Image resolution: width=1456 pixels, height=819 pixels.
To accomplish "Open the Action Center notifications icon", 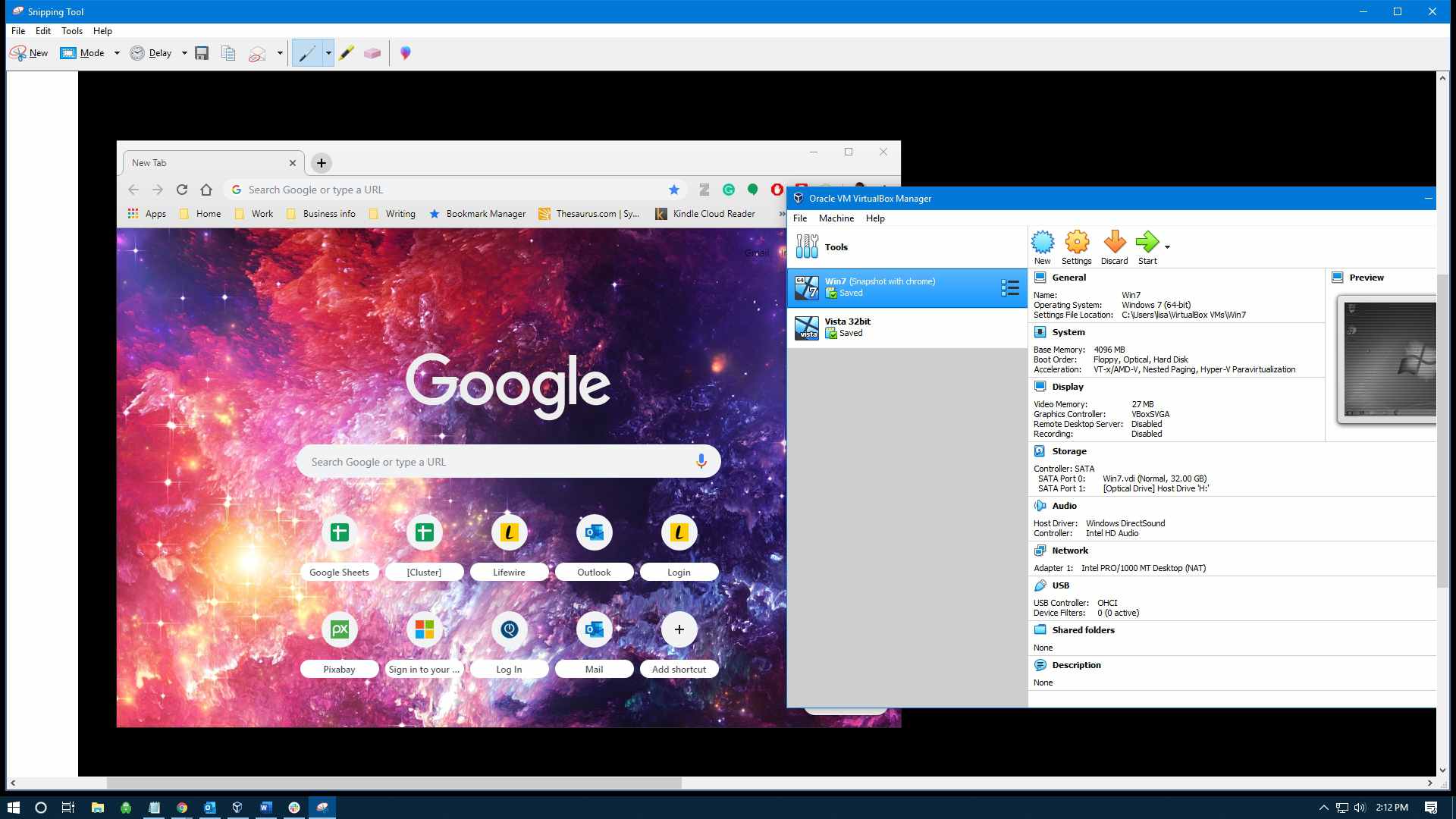I will click(1431, 808).
